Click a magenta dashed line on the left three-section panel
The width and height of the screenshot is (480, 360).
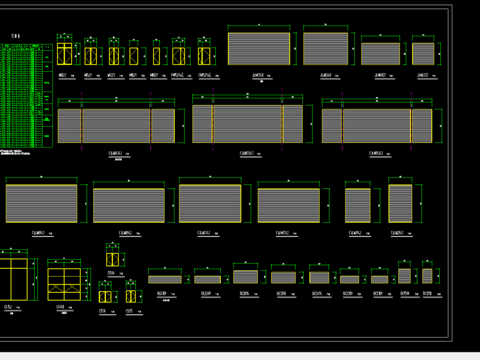82,122
